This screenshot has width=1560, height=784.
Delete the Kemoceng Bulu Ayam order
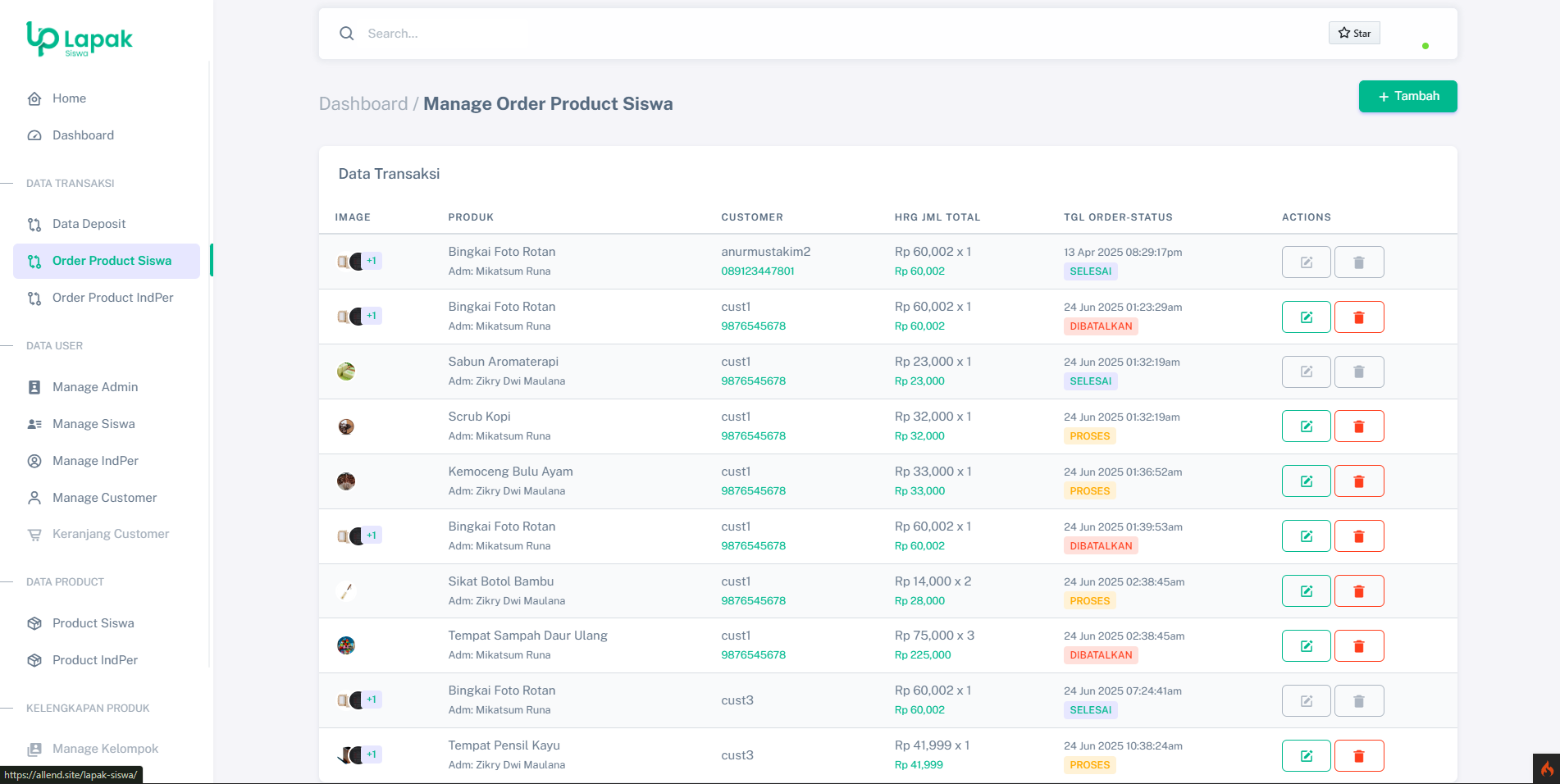(1358, 481)
